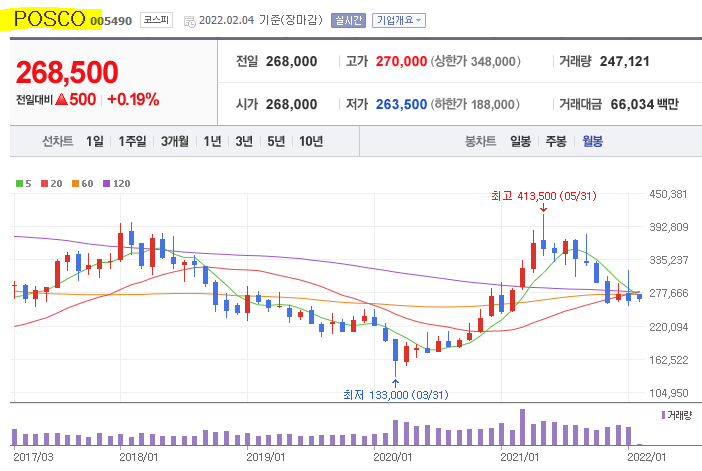Display the 10년 line chart
Viewport: 702px width, 471px height.
click(x=311, y=141)
